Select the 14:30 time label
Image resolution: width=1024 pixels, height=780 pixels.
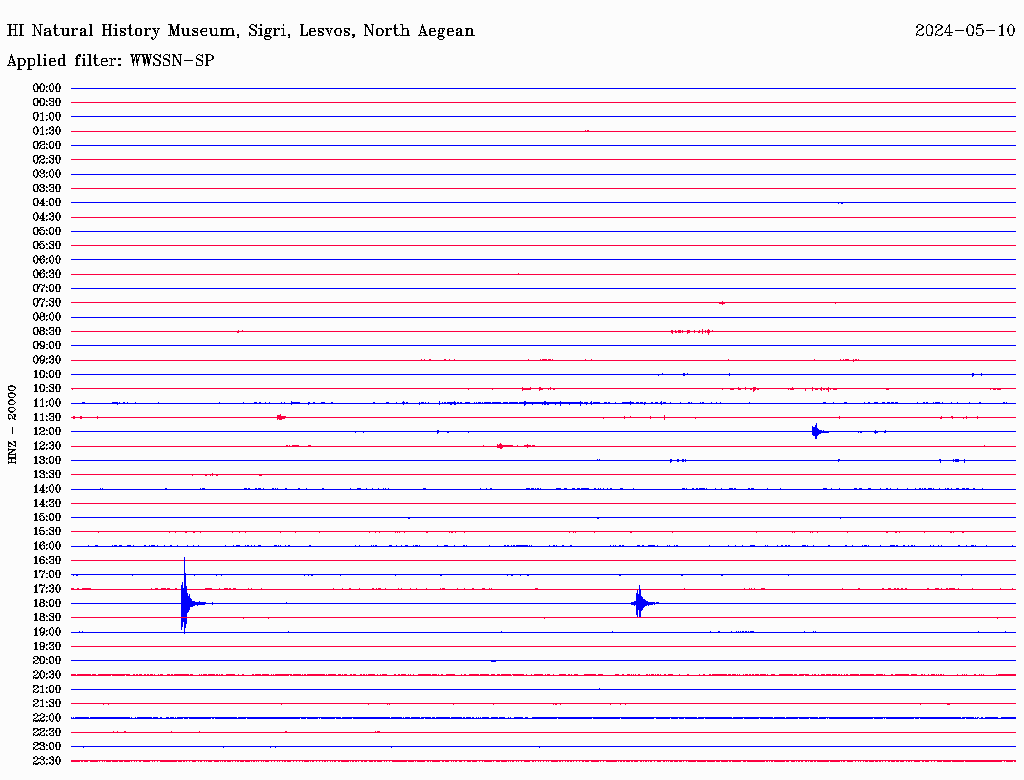click(47, 504)
